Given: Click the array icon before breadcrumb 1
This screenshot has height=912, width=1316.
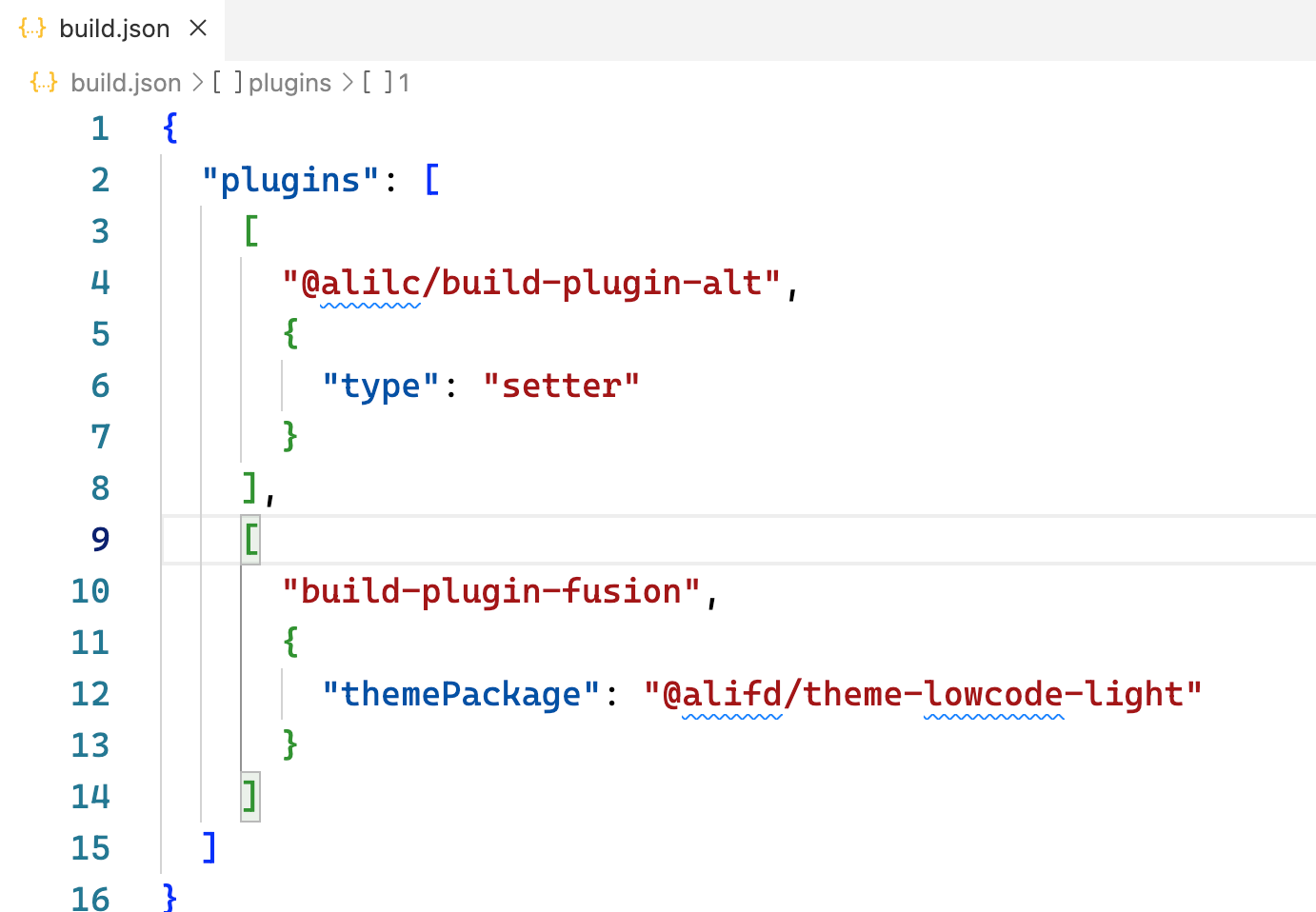Looking at the screenshot, I should point(377,83).
